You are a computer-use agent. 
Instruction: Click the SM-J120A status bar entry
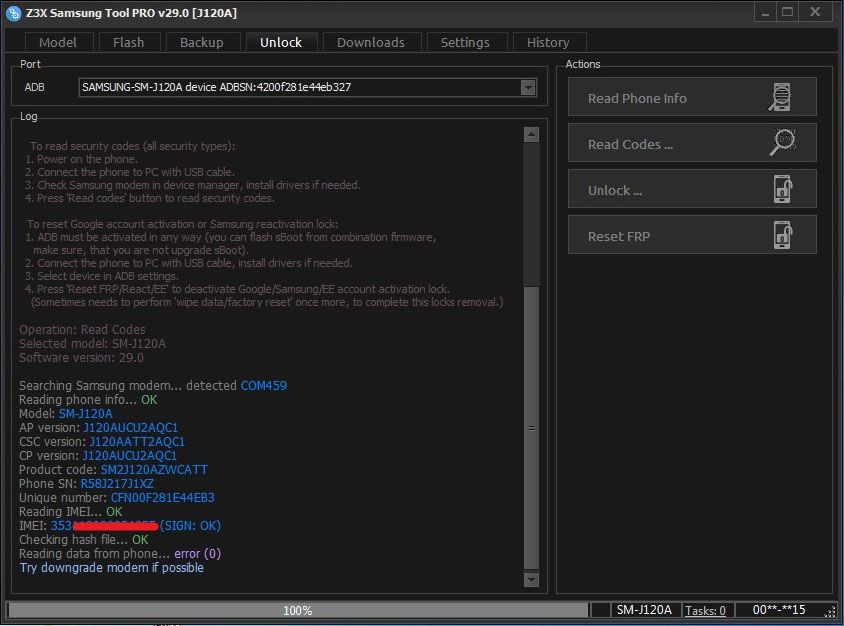644,610
